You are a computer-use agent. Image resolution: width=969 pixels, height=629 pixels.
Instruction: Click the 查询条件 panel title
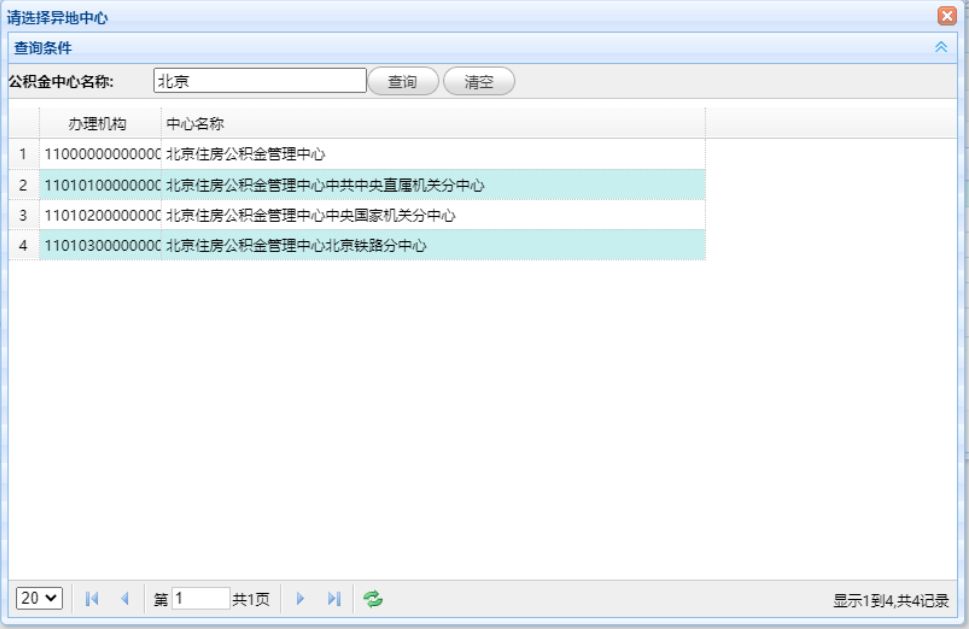tap(43, 48)
